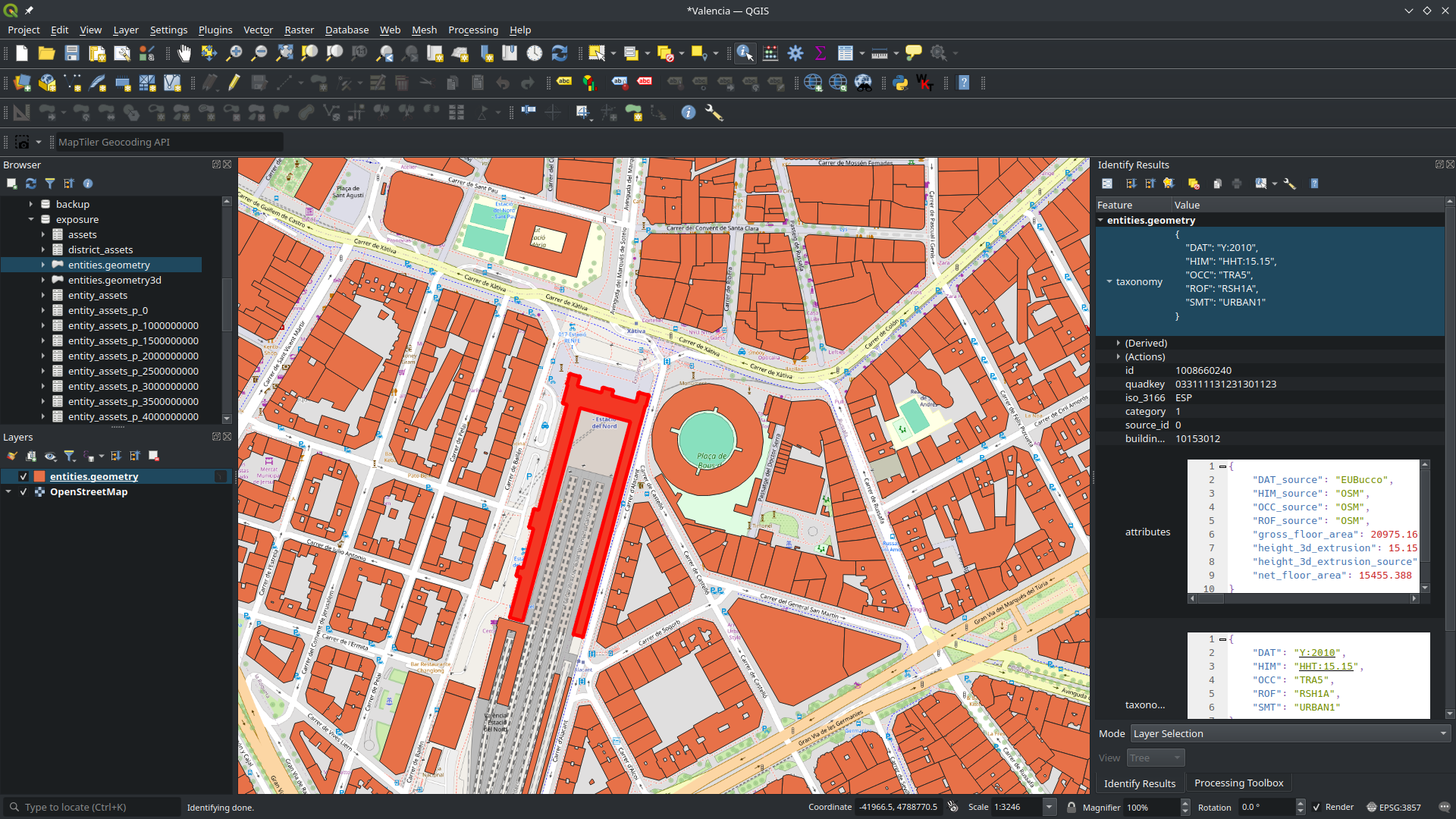1456x819 pixels.
Task: Click the orange entities.geometry layer color swatch
Action: tap(39, 476)
